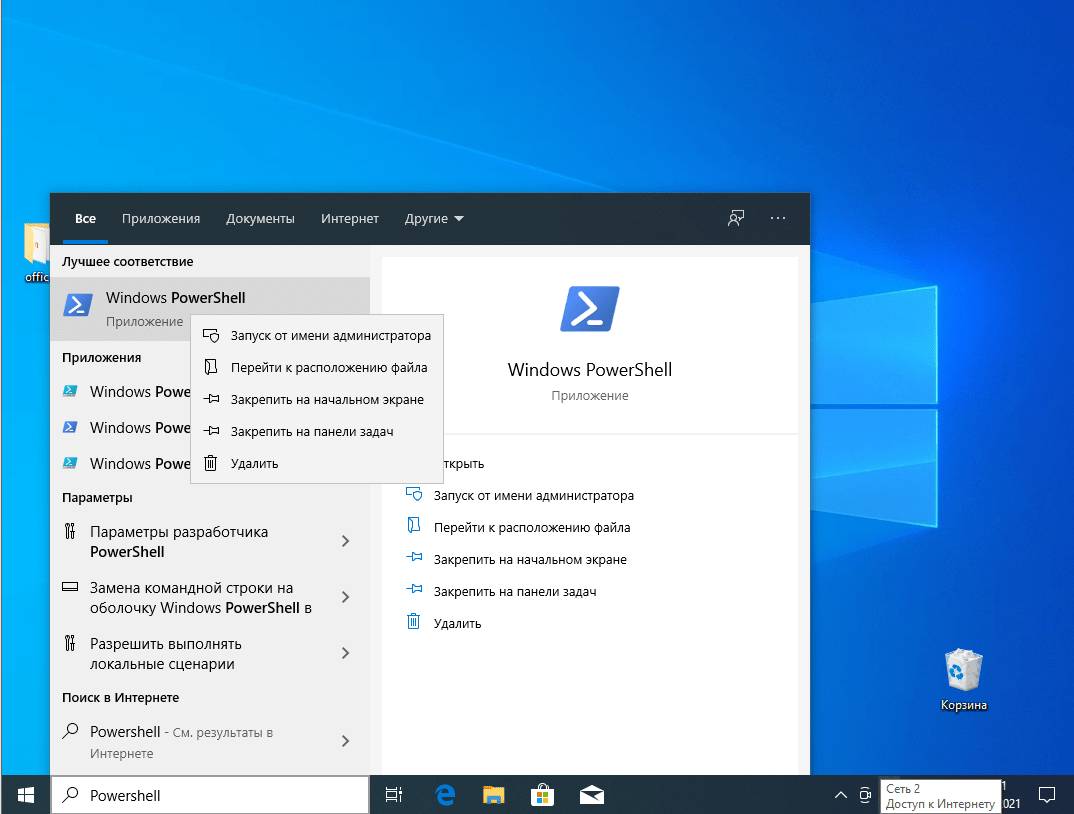Open the Microsoft Store from the taskbar
This screenshot has height=814, width=1074.
pyautogui.click(x=542, y=794)
